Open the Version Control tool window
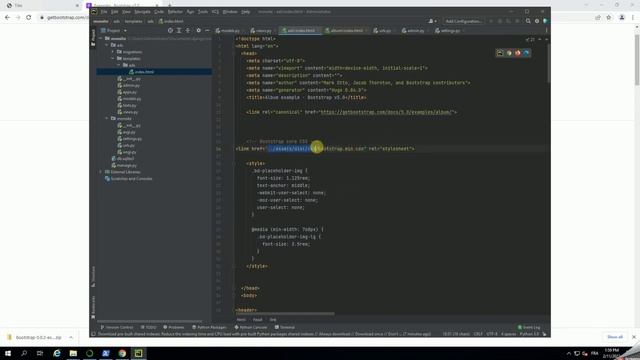Image resolution: width=640 pixels, height=360 pixels. [117, 327]
